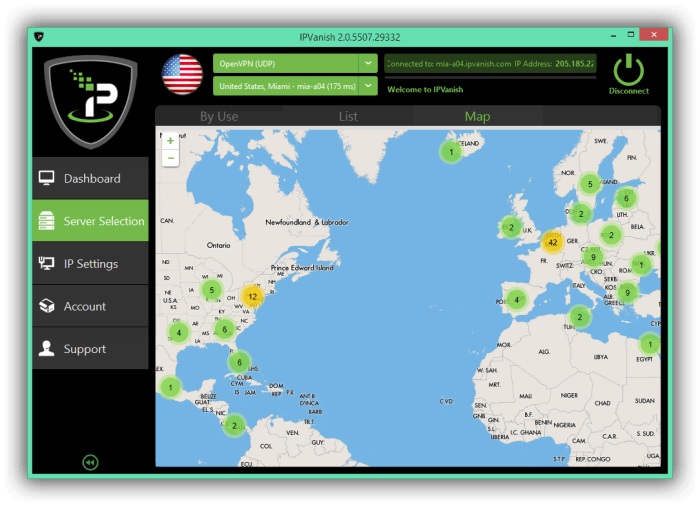Image resolution: width=700 pixels, height=506 pixels.
Task: Open the Account section
Action: pos(90,306)
